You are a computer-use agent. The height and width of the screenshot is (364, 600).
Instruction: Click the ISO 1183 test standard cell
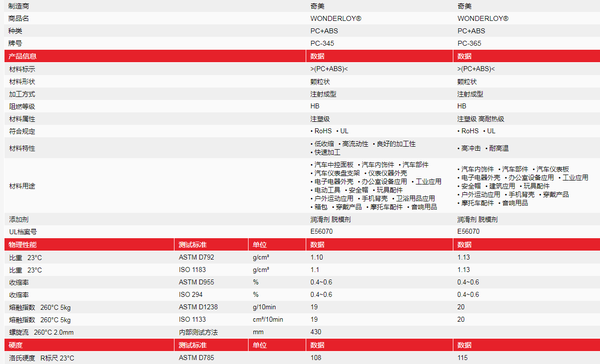tap(192, 270)
